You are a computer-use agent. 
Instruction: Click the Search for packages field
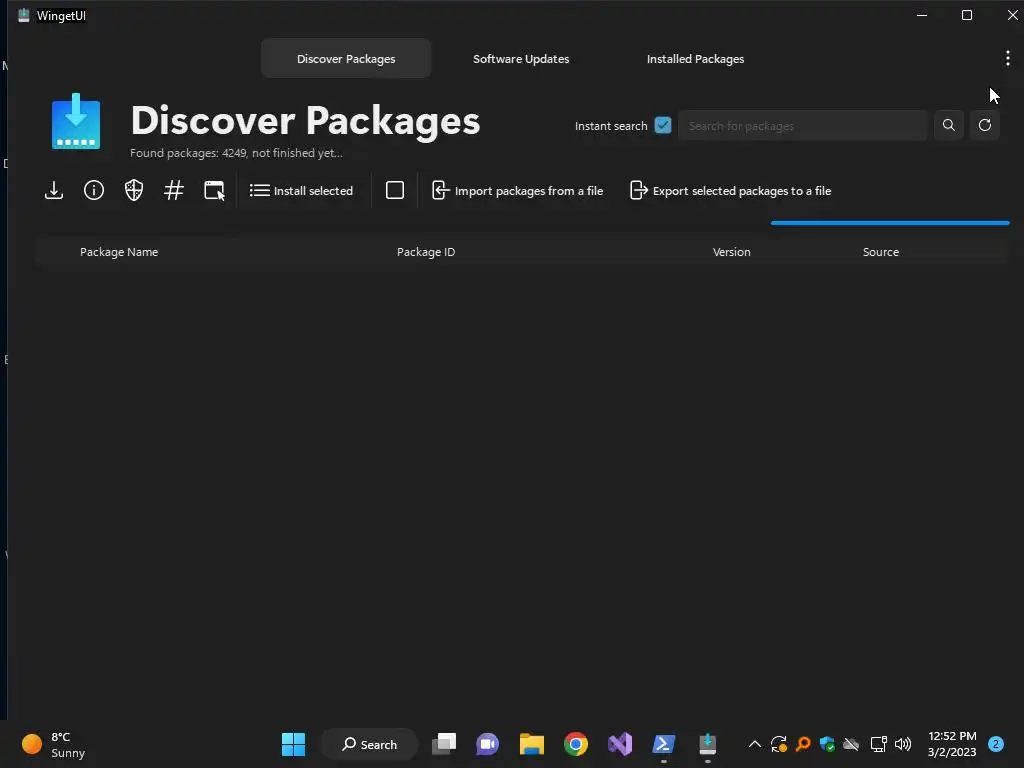(803, 125)
